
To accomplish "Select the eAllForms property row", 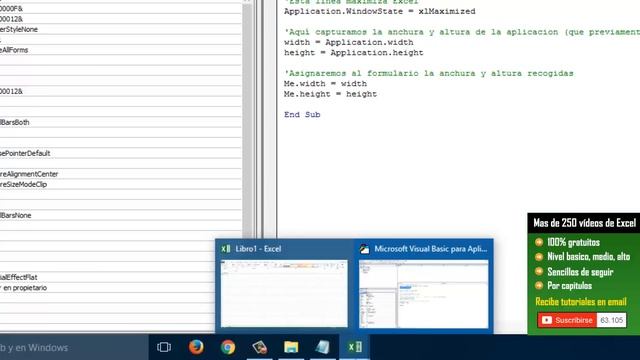I will click(121, 50).
